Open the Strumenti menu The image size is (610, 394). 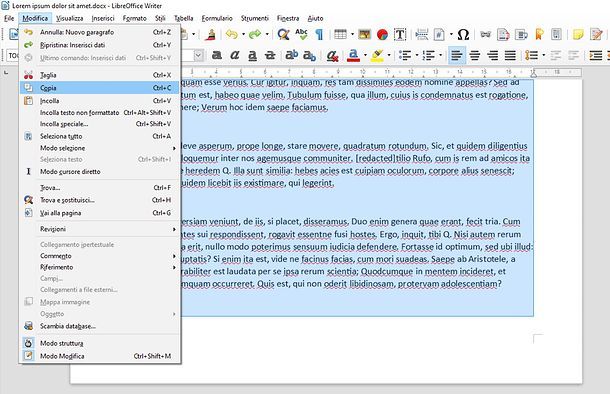coord(254,18)
